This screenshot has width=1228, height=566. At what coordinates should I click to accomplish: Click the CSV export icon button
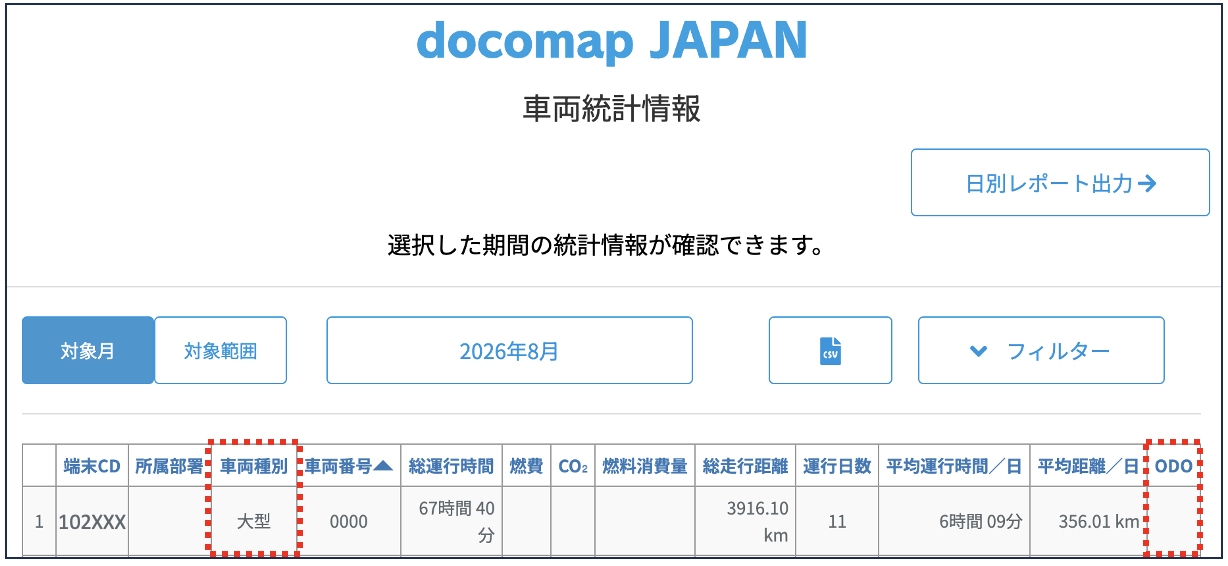pos(830,350)
